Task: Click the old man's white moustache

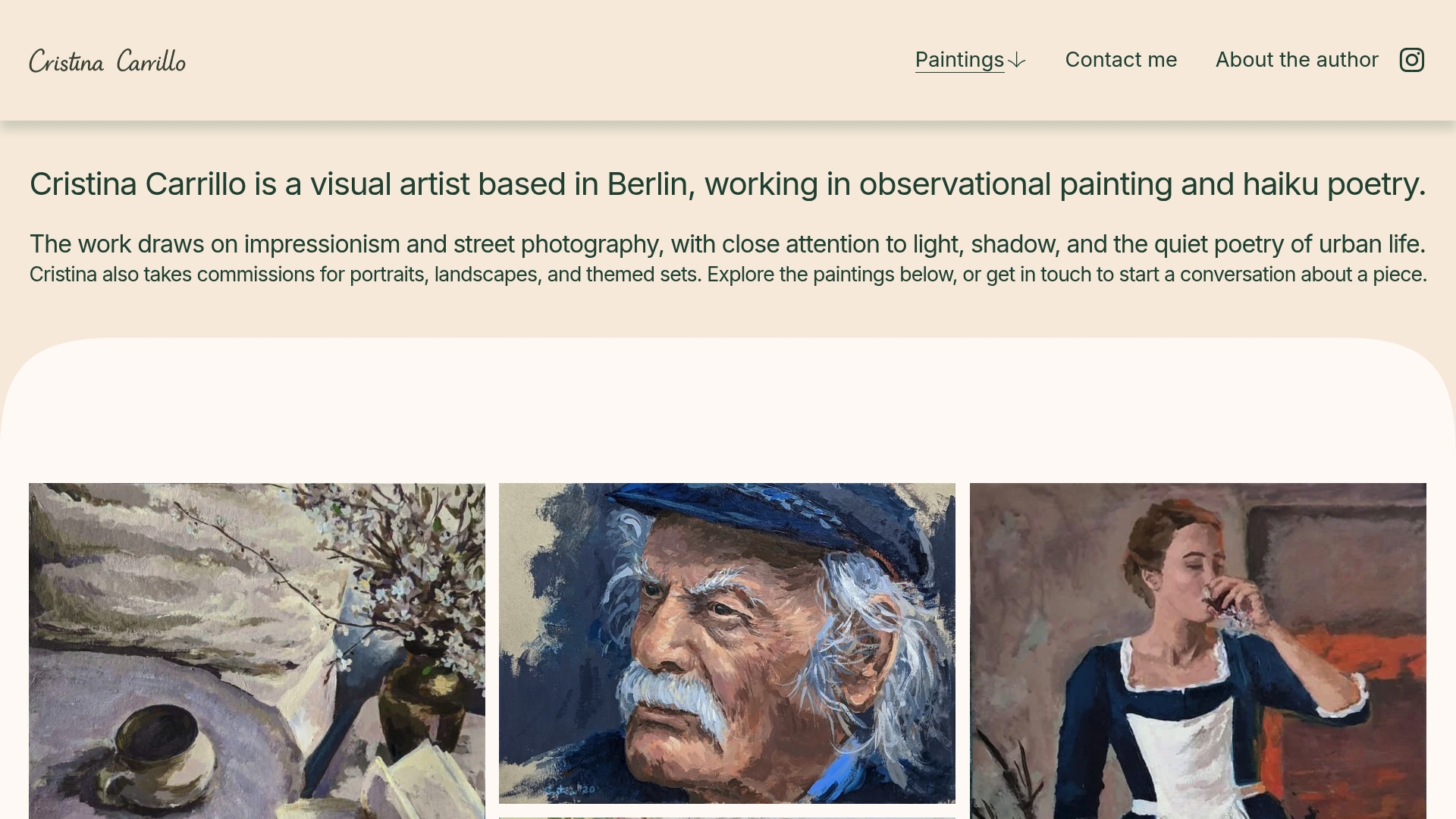Action: pyautogui.click(x=673, y=701)
